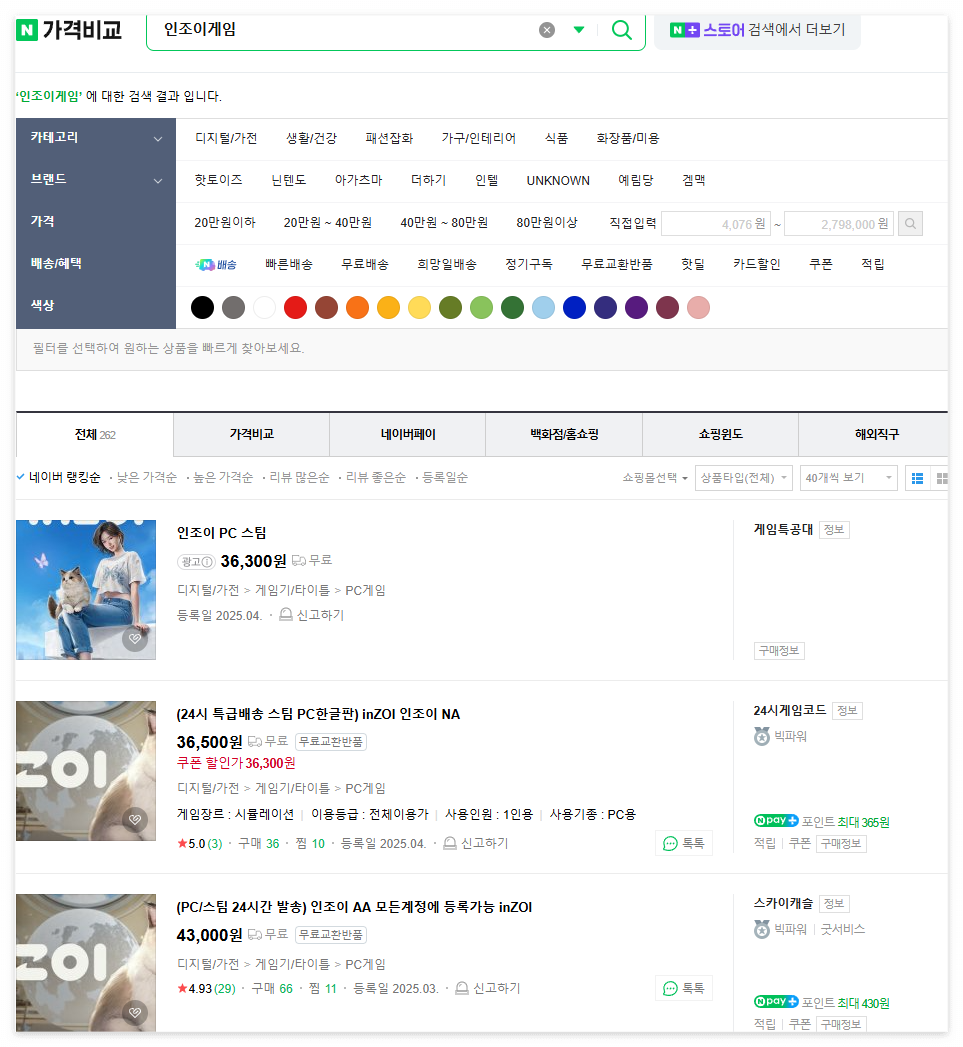Click 톡톡 chat button for 인조이 NA

pos(684,843)
